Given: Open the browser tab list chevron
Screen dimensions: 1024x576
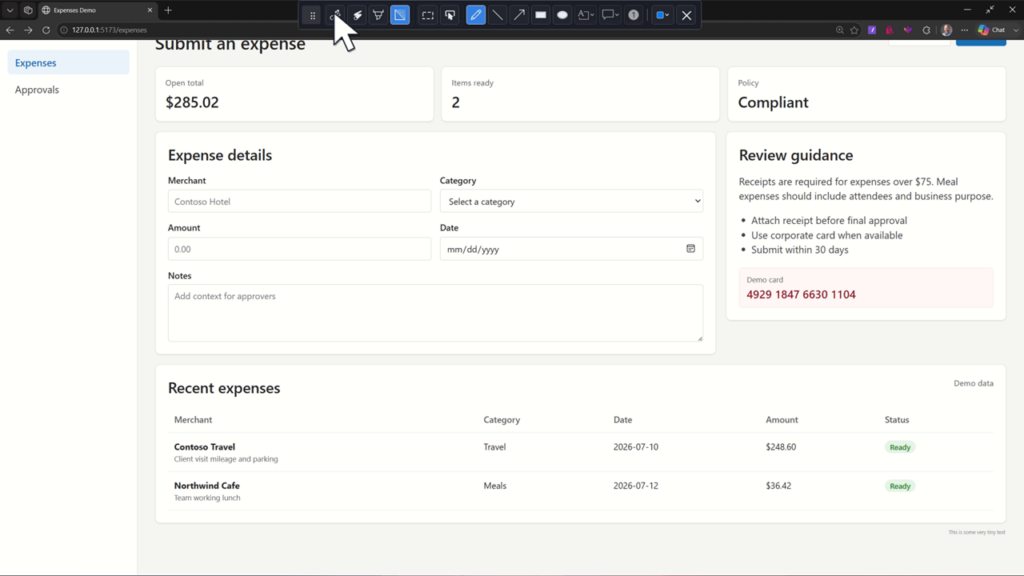Looking at the screenshot, I should point(10,10).
